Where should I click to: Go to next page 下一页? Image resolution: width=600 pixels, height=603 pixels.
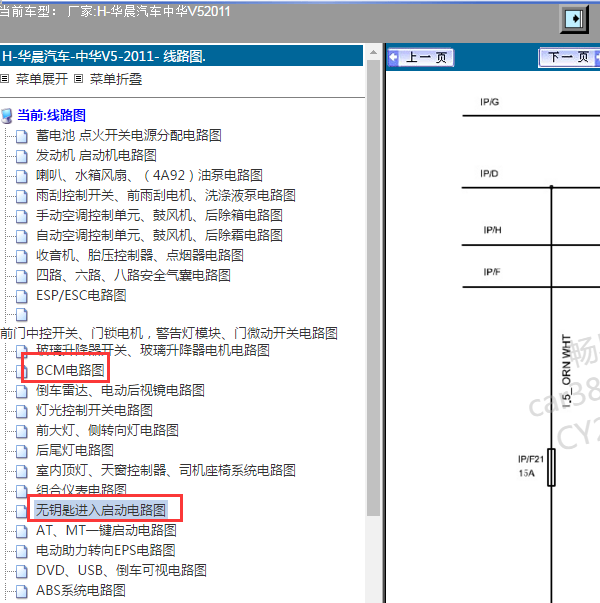570,58
